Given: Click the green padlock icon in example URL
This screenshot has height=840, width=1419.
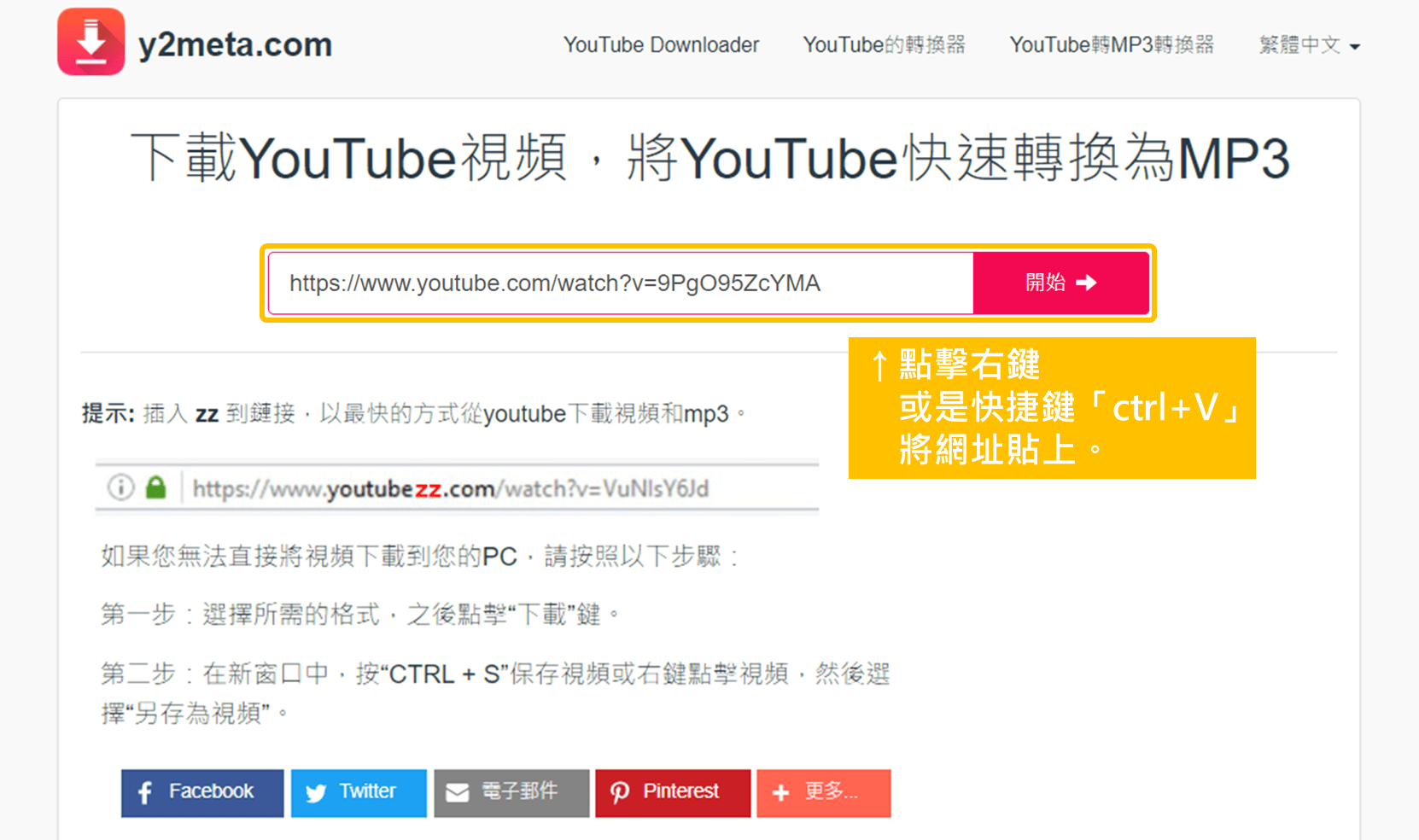Looking at the screenshot, I should [155, 487].
